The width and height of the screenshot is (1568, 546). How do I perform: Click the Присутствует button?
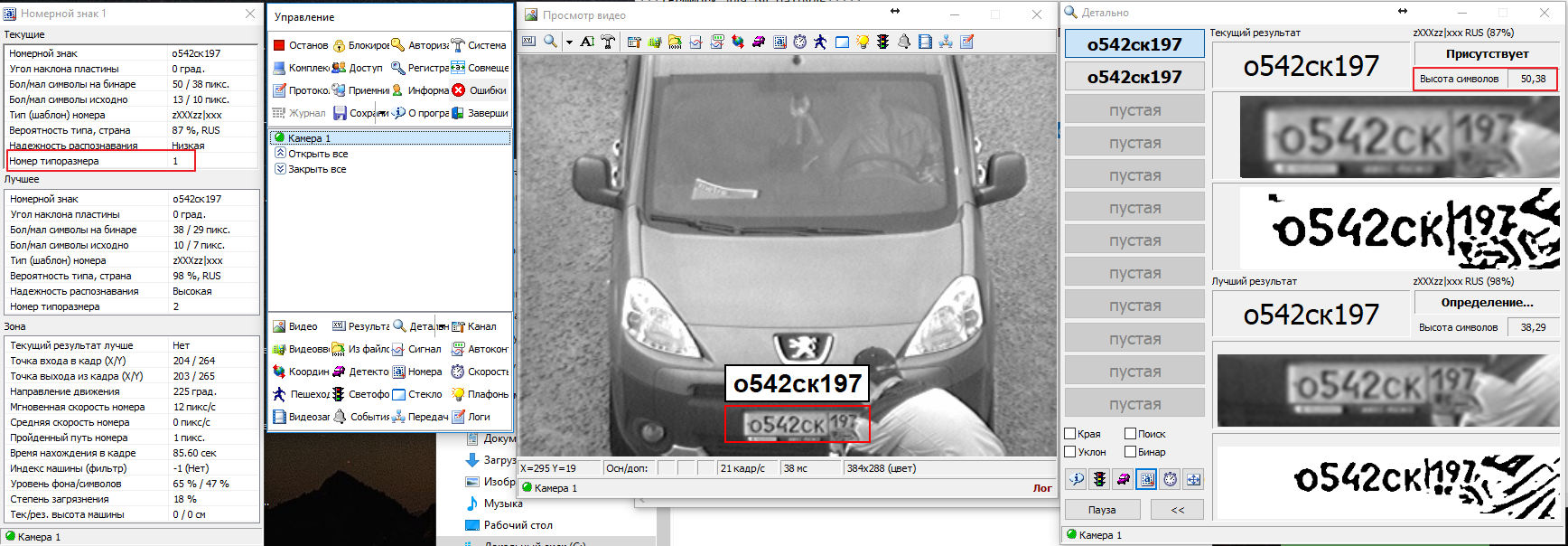pos(1487,54)
